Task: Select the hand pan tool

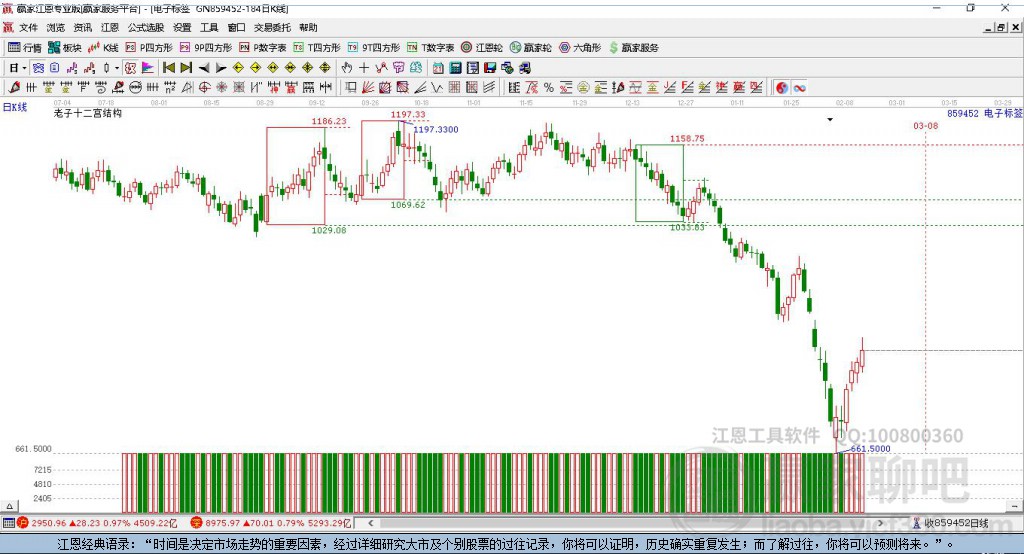Action: pyautogui.click(x=347, y=68)
